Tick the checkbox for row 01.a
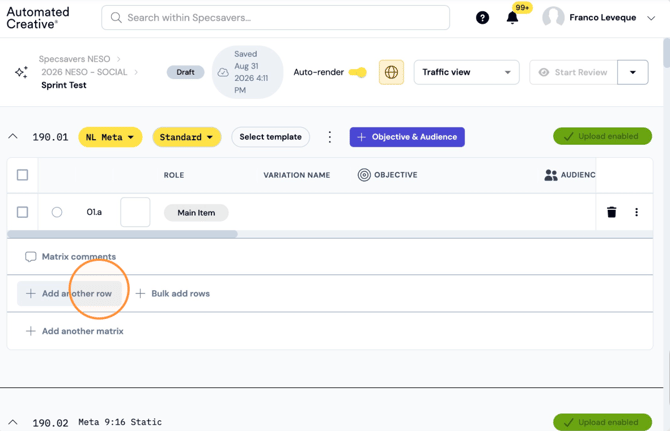The image size is (670, 431). [x=22, y=212]
